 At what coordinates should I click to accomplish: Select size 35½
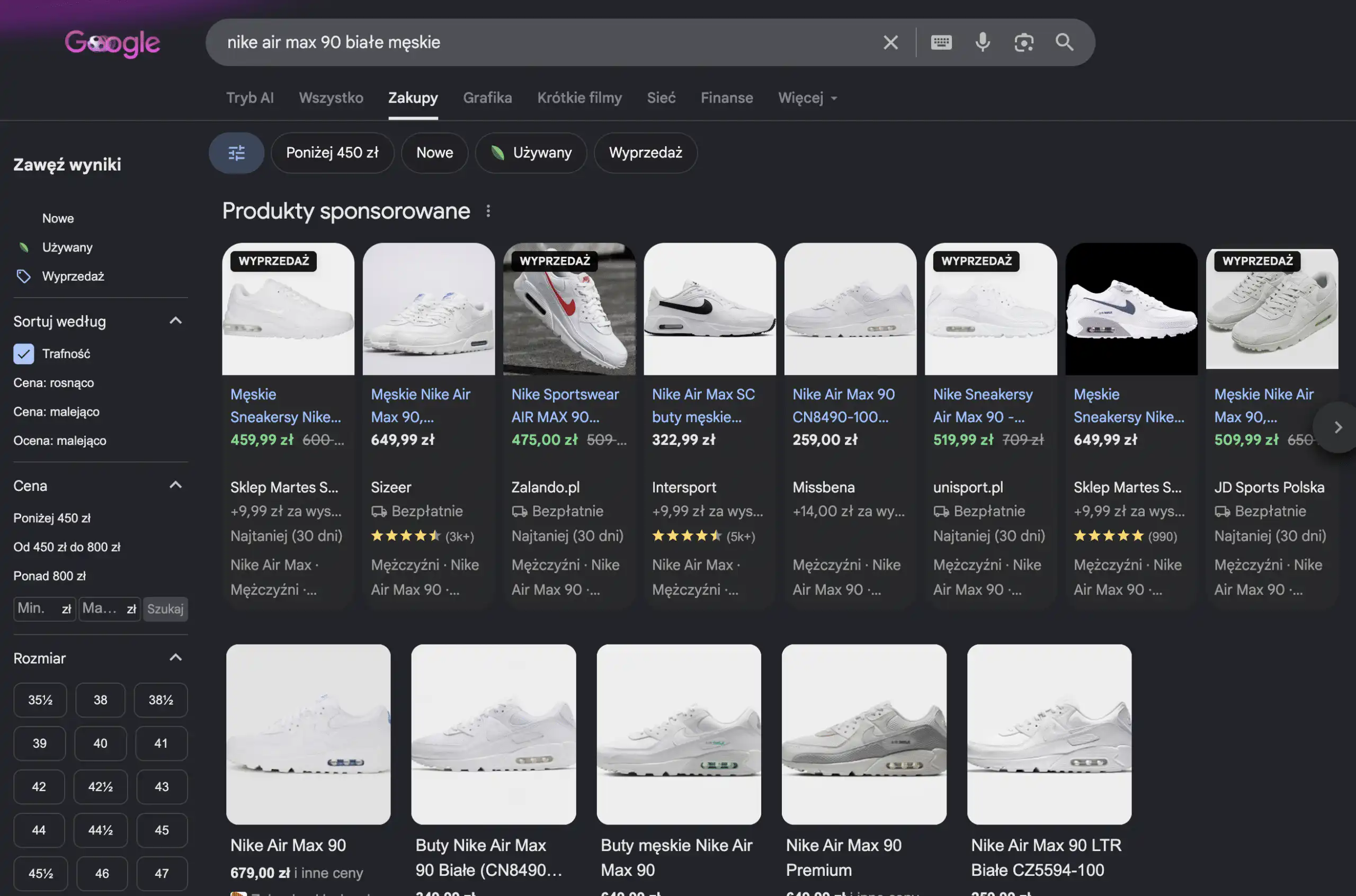pos(40,700)
